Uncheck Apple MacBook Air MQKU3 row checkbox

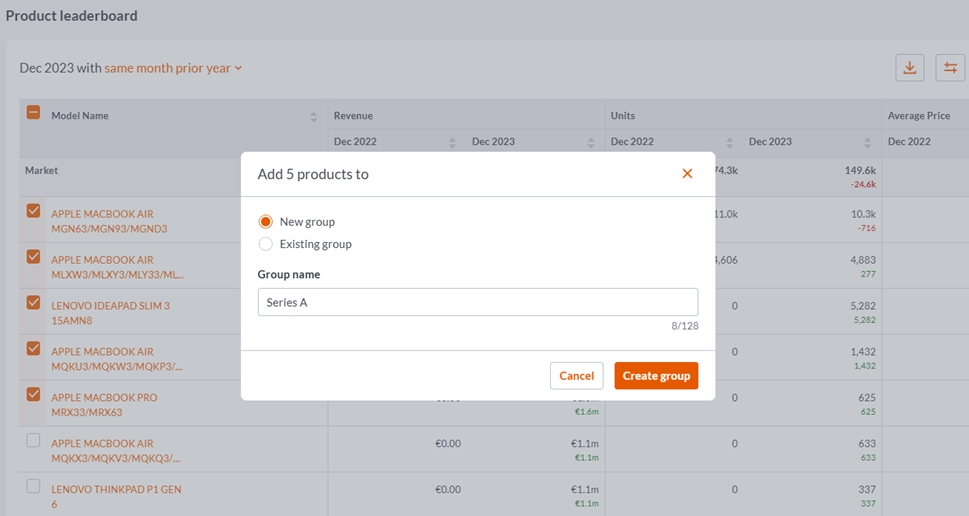click(x=33, y=349)
